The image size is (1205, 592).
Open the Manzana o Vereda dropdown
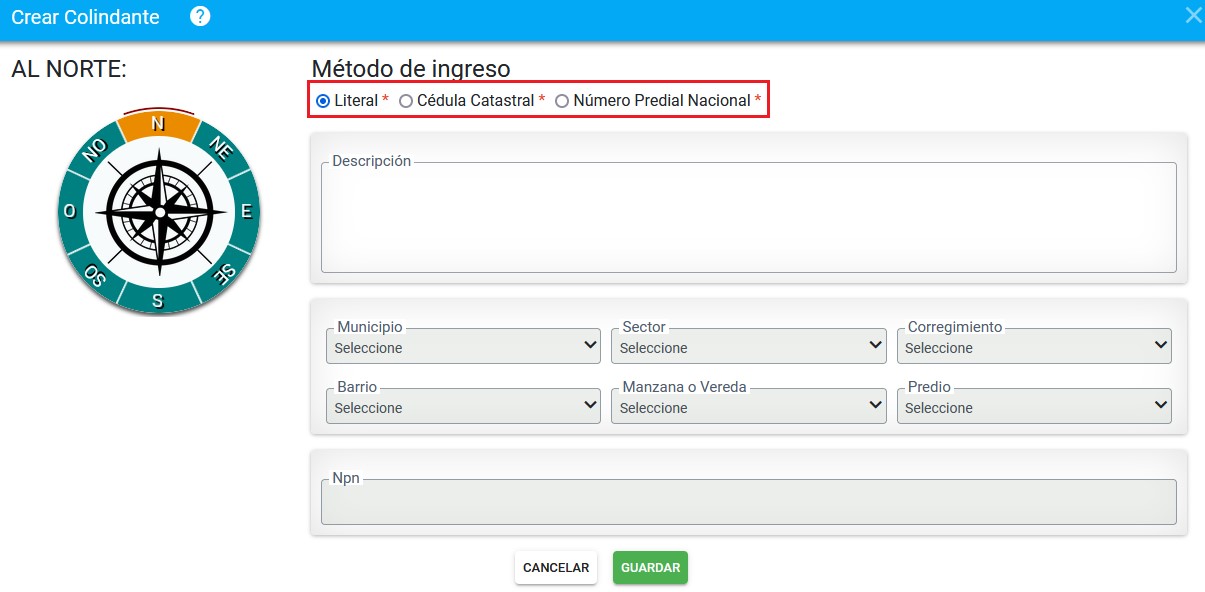tap(748, 406)
